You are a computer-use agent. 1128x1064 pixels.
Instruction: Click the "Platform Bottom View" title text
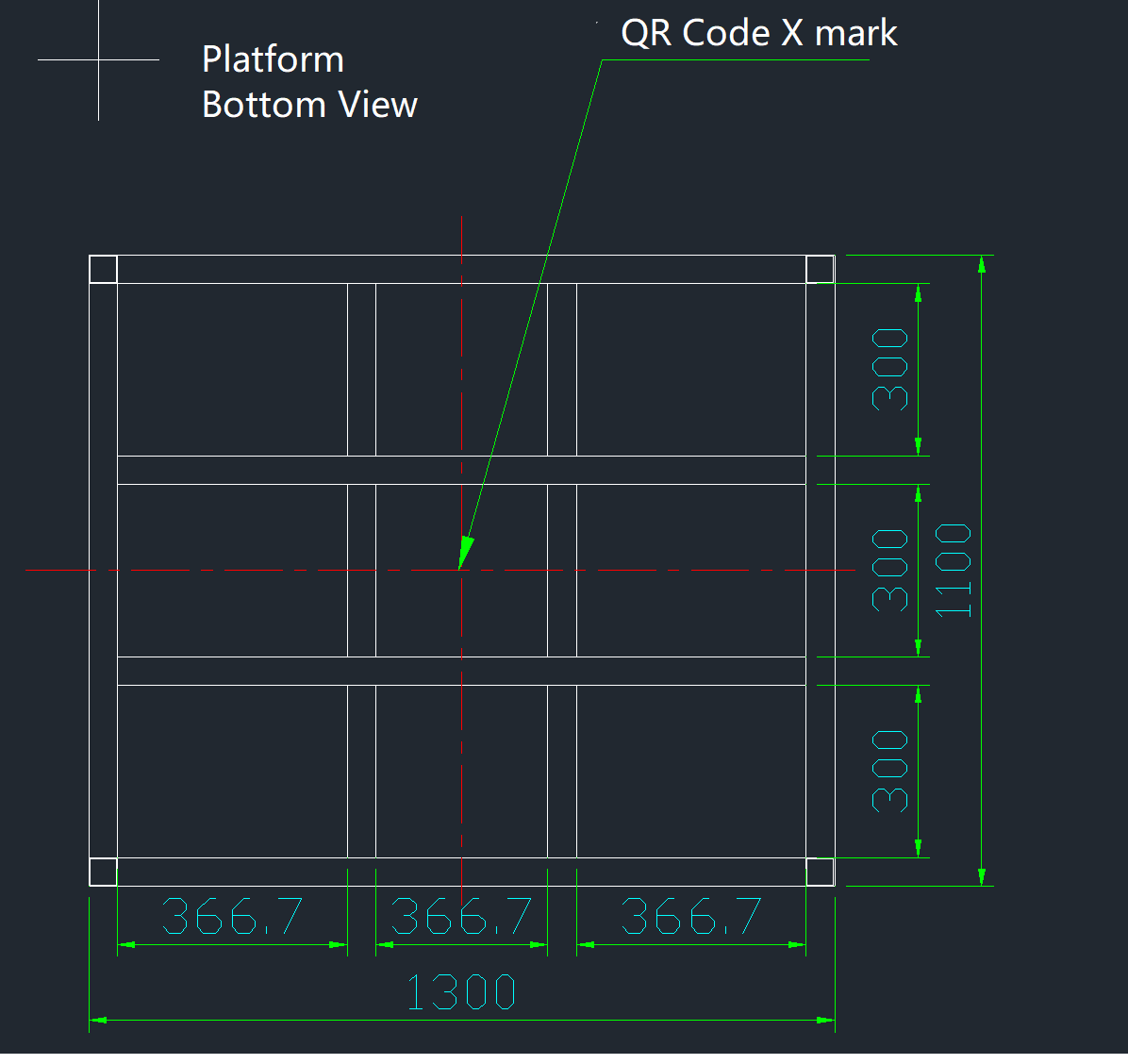point(308,82)
